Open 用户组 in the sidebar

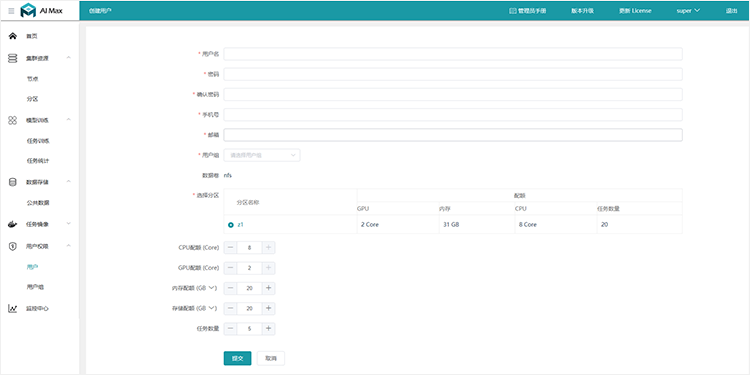(x=35, y=287)
